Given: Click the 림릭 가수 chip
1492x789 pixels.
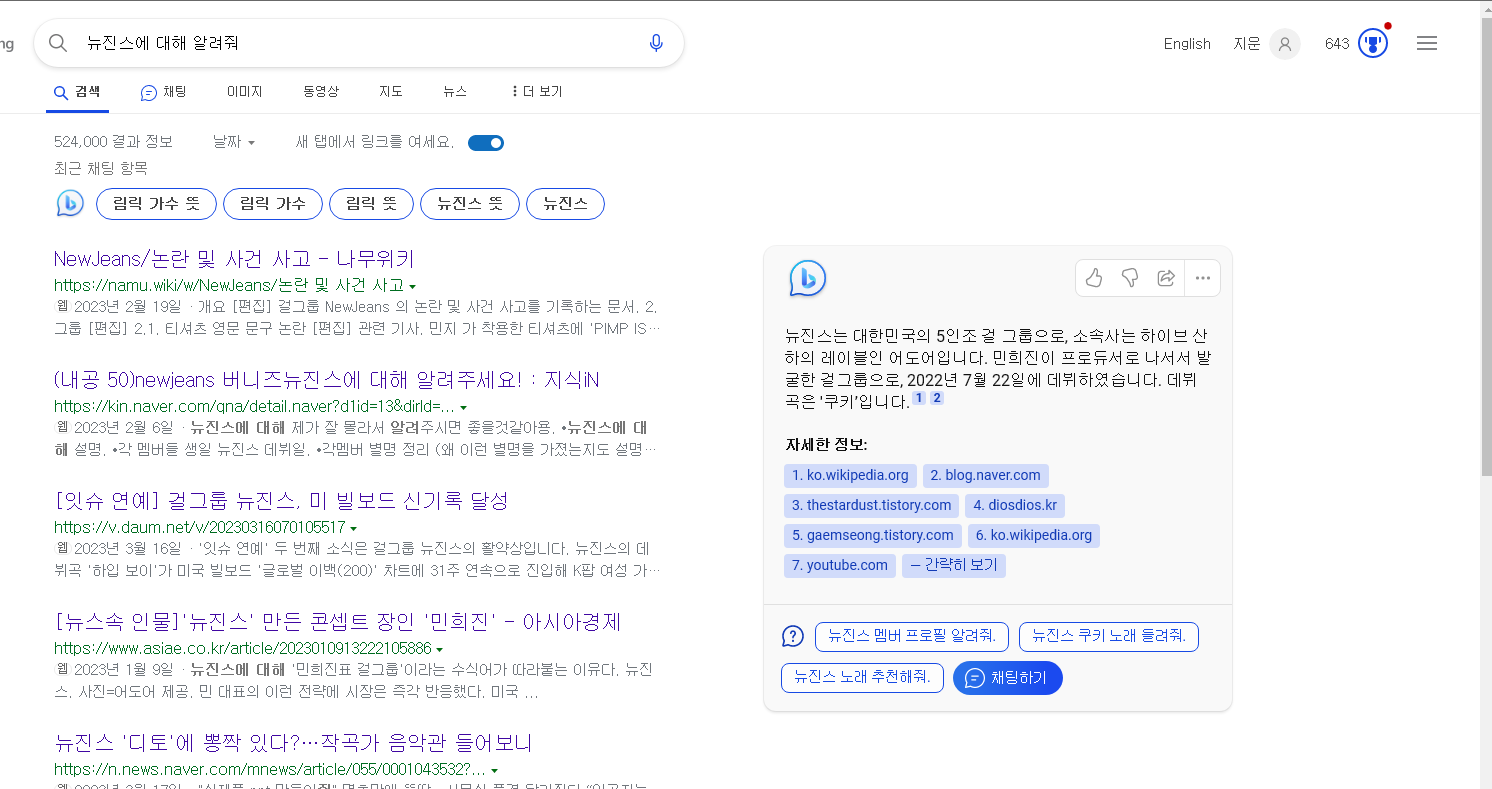Looking at the screenshot, I should tap(273, 204).
